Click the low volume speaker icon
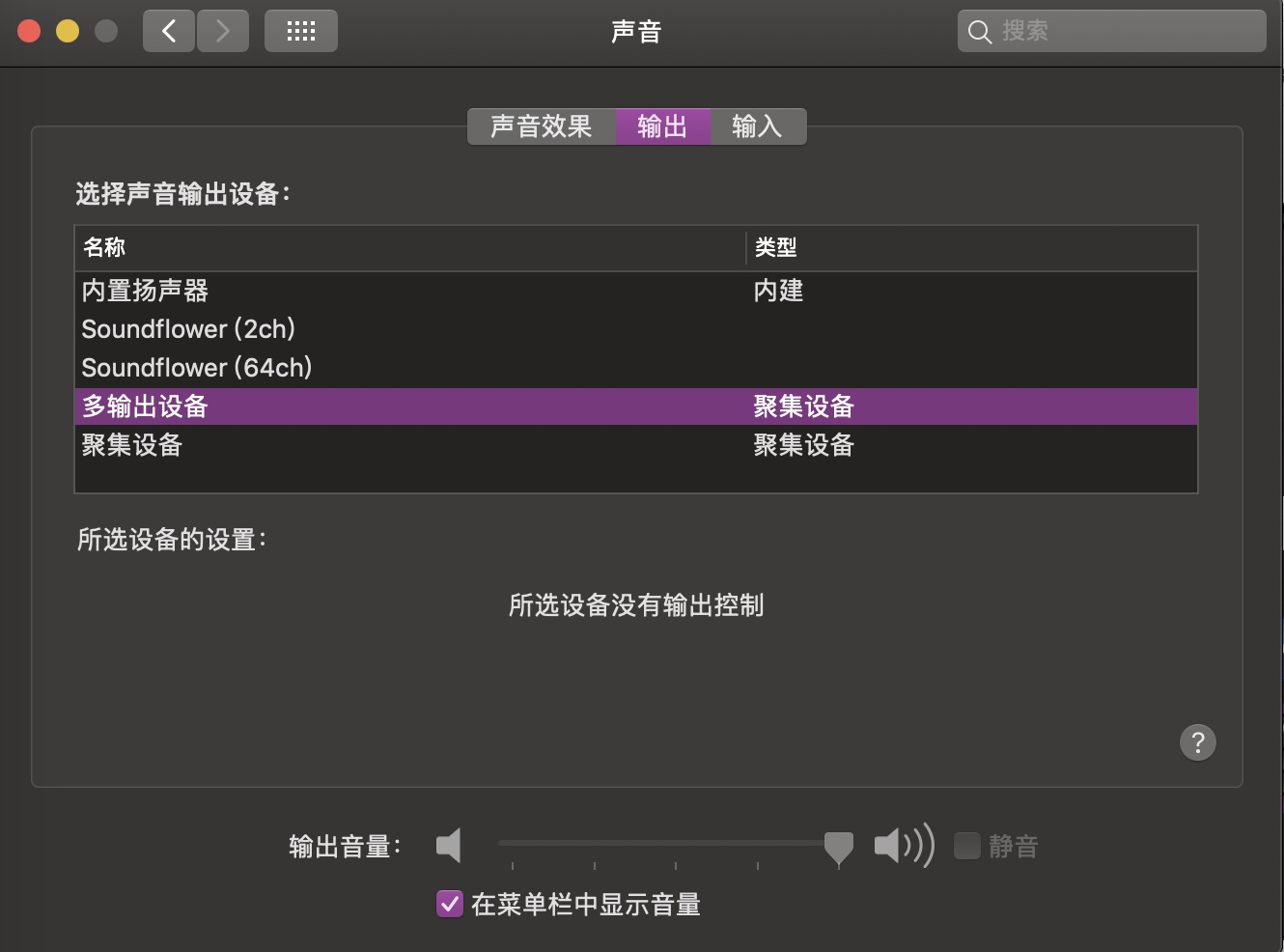Image resolution: width=1284 pixels, height=952 pixels. 448,845
